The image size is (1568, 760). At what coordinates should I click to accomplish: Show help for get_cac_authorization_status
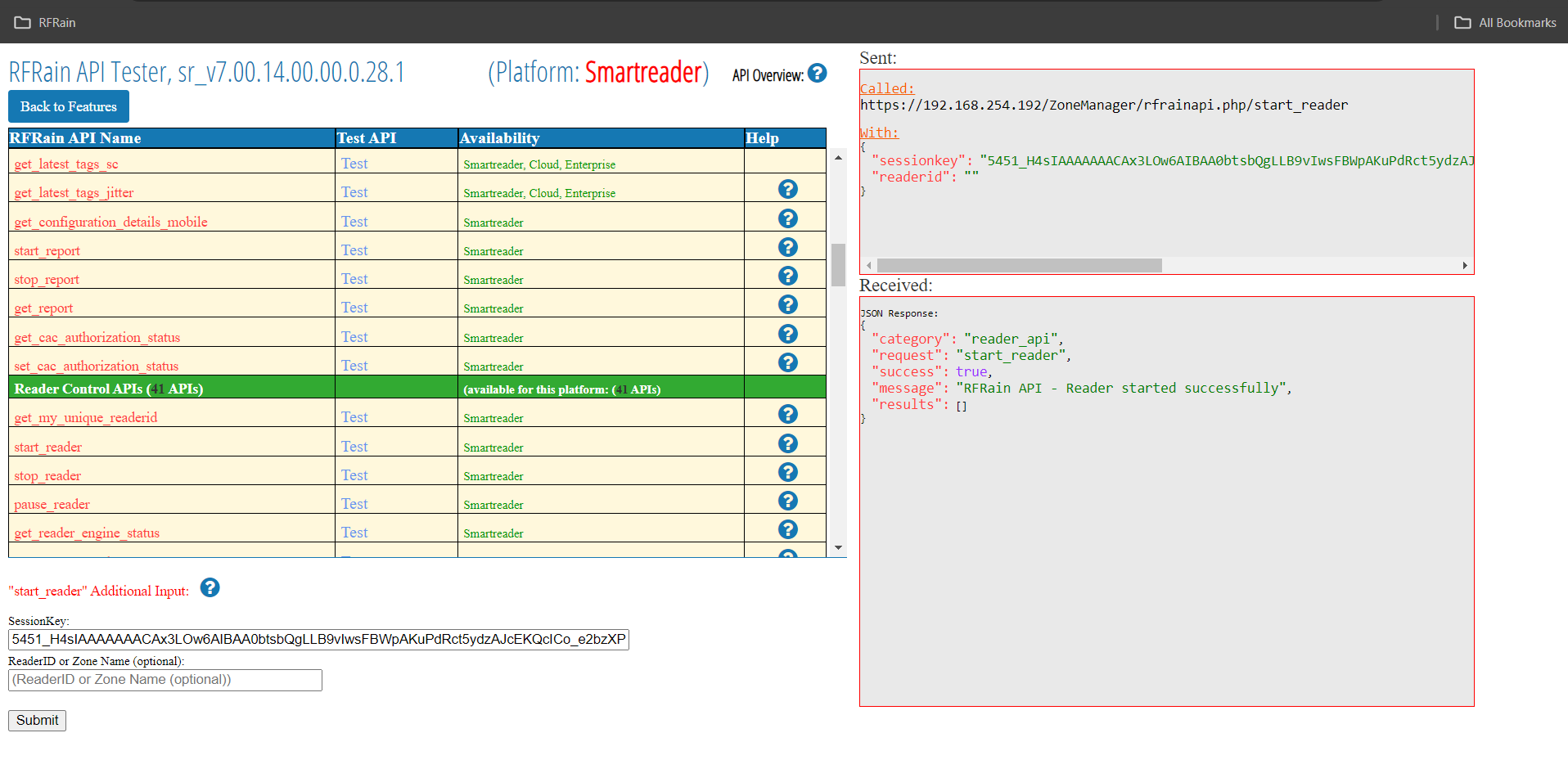coord(787,334)
